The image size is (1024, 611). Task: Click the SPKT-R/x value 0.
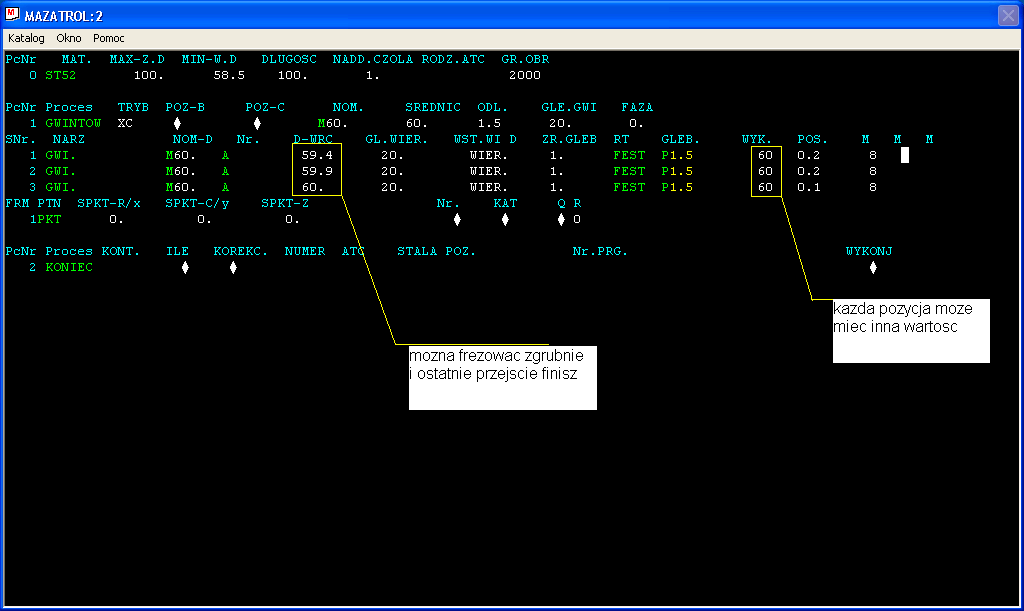pos(116,219)
